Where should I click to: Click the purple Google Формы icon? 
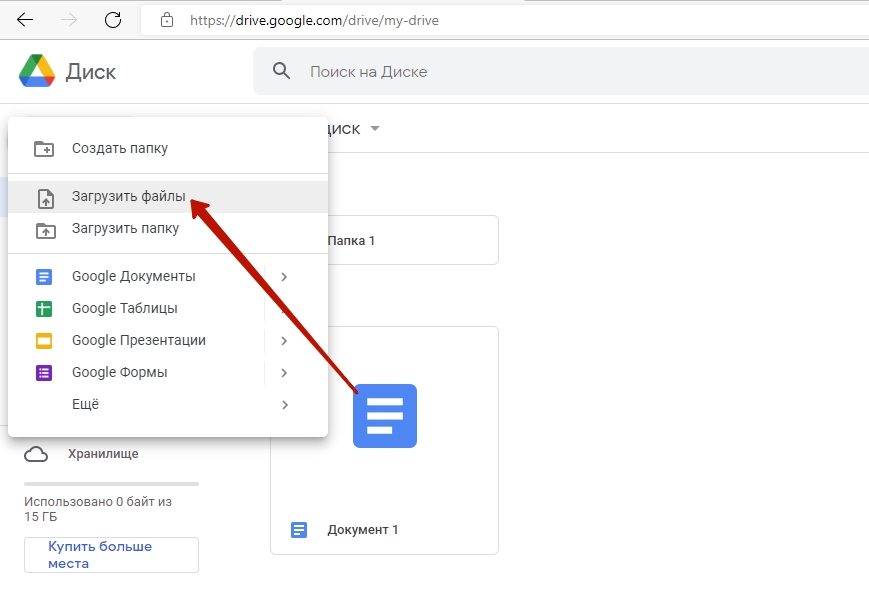(x=44, y=373)
